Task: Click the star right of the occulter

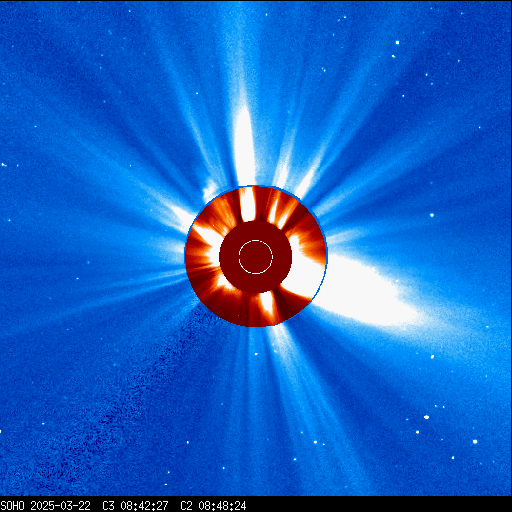Action: pyautogui.click(x=432, y=215)
